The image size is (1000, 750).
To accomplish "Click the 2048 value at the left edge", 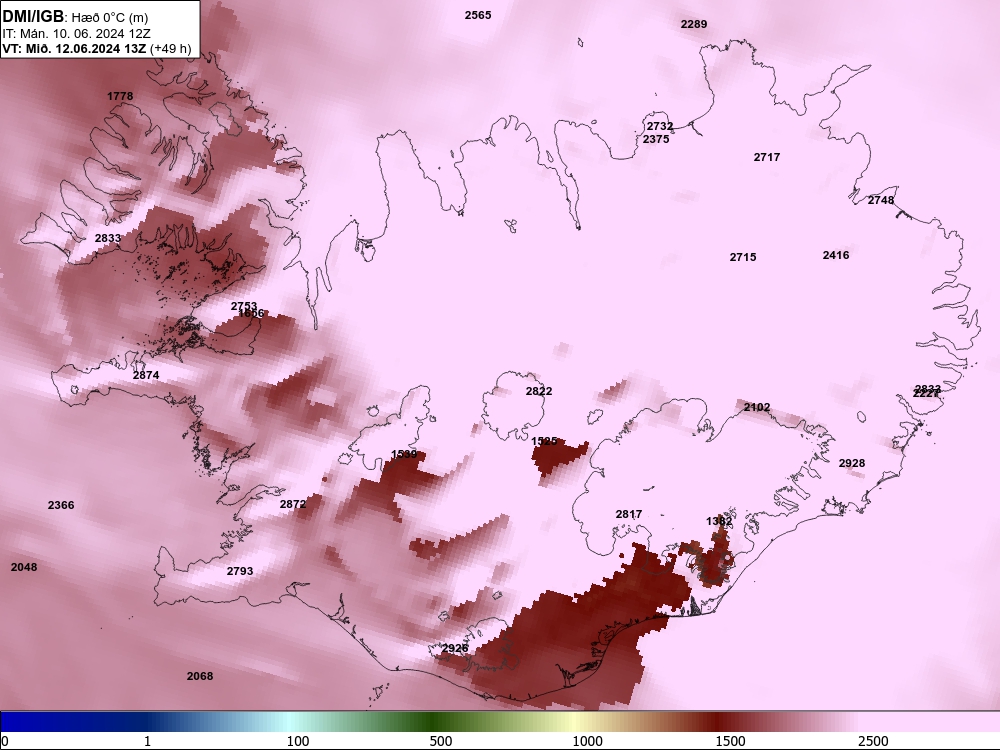I will click(24, 567).
